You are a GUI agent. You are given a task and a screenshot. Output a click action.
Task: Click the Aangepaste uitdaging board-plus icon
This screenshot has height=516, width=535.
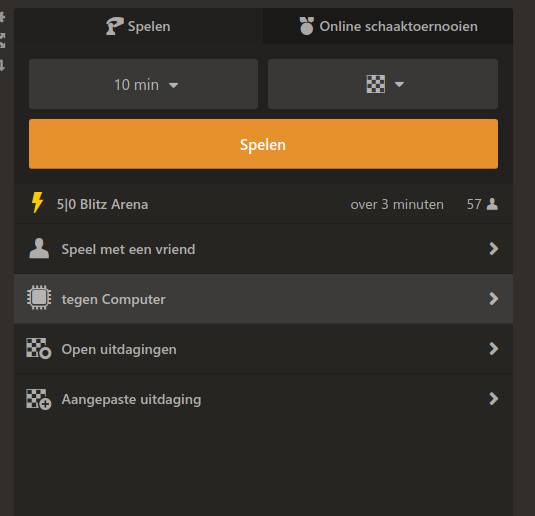click(x=39, y=399)
